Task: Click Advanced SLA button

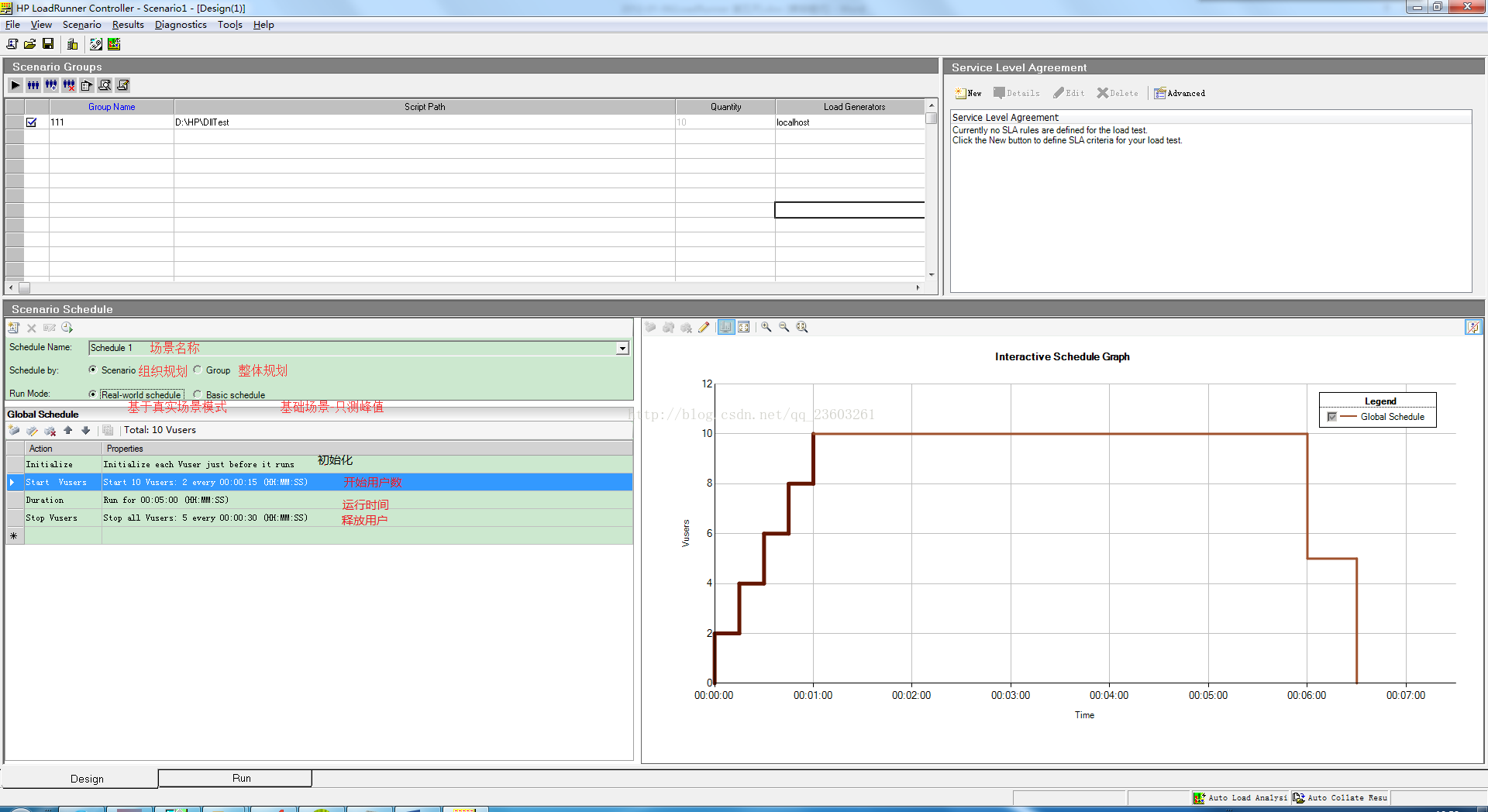Action: (1180, 93)
